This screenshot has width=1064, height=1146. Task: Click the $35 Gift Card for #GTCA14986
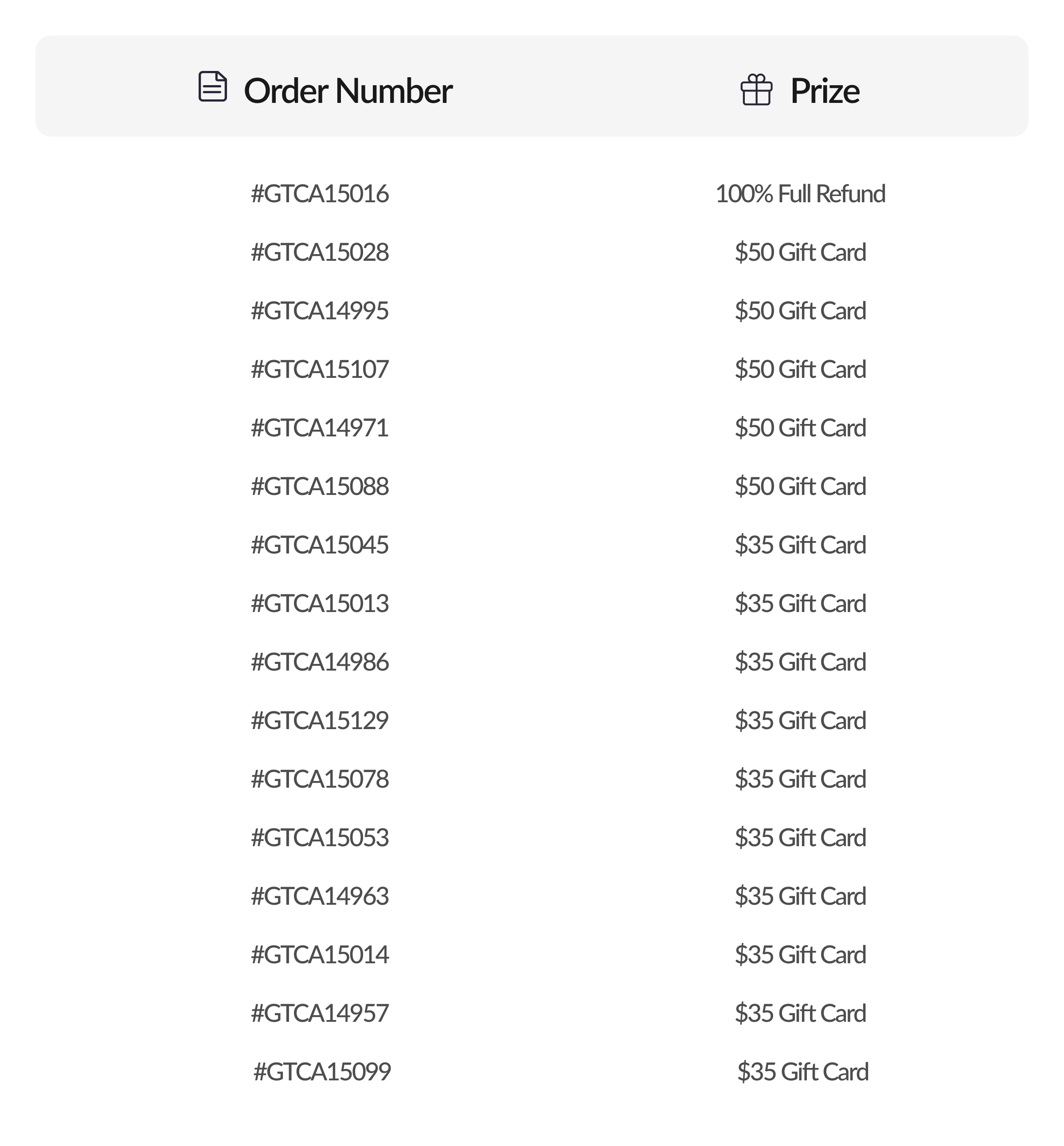(800, 662)
